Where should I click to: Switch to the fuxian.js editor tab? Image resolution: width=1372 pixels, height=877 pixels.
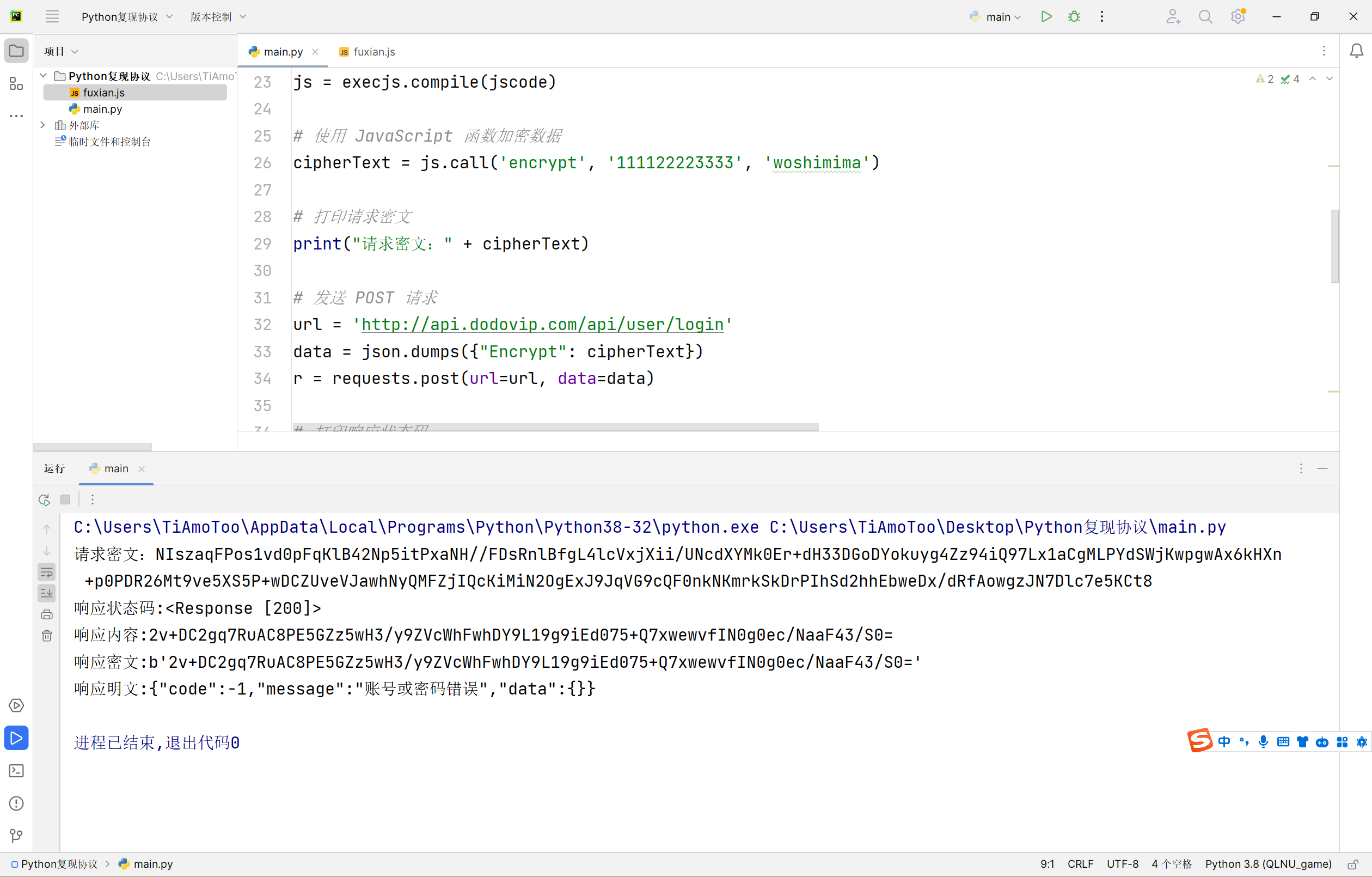(366, 51)
